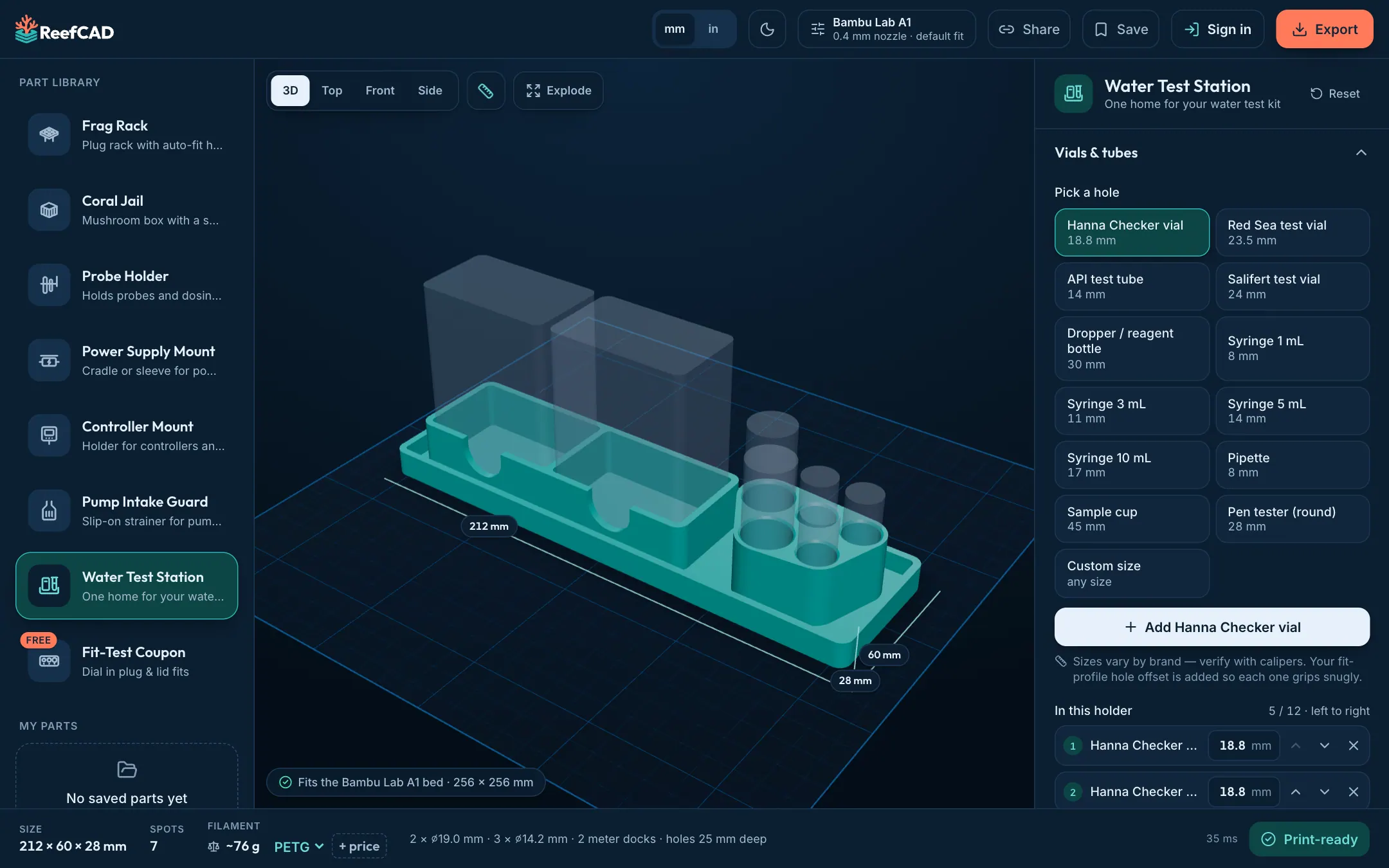Viewport: 1389px width, 868px height.
Task: Click the Water Test Station header icon
Action: coord(1073,94)
